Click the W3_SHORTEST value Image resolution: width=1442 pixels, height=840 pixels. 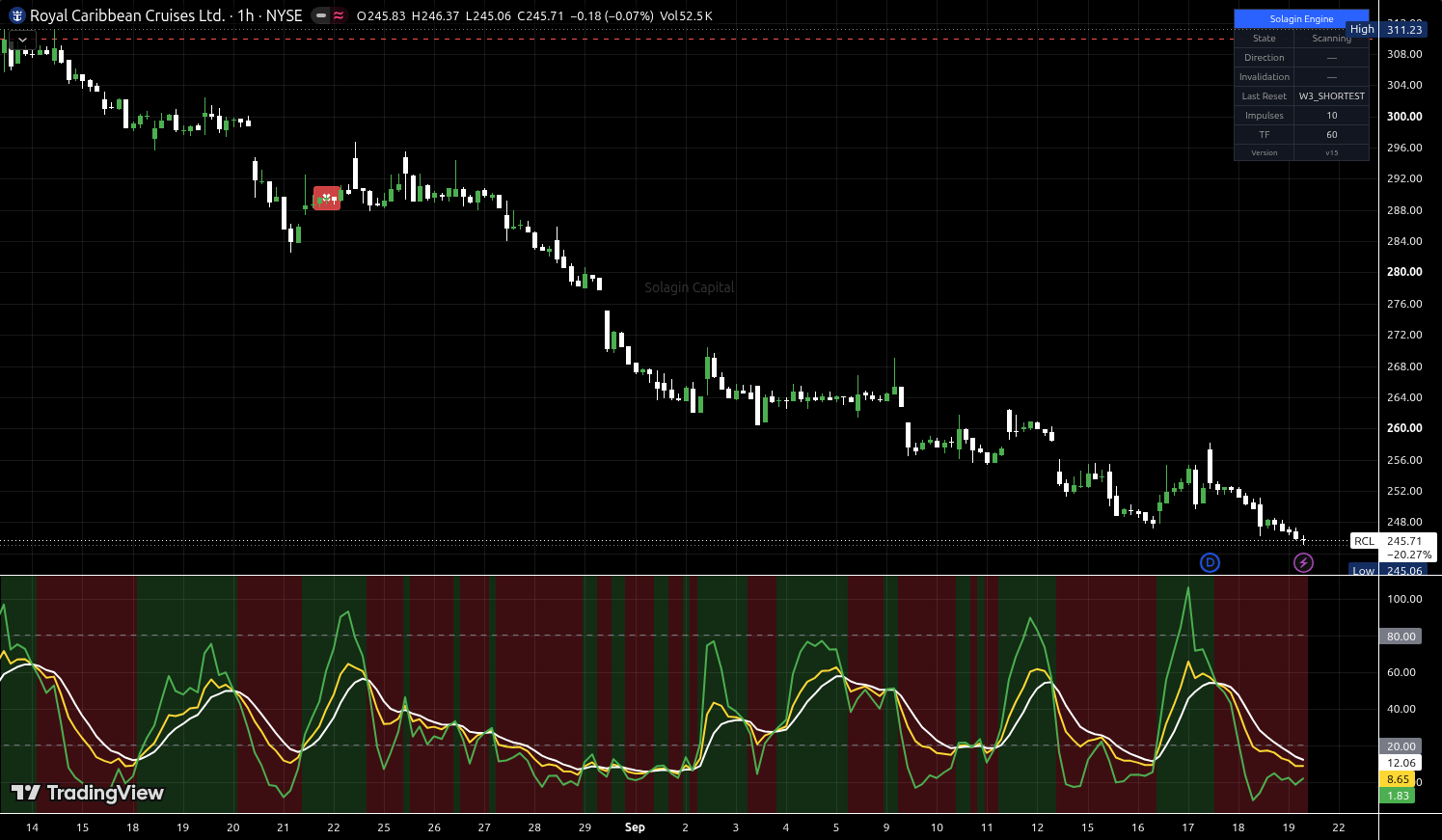point(1332,96)
